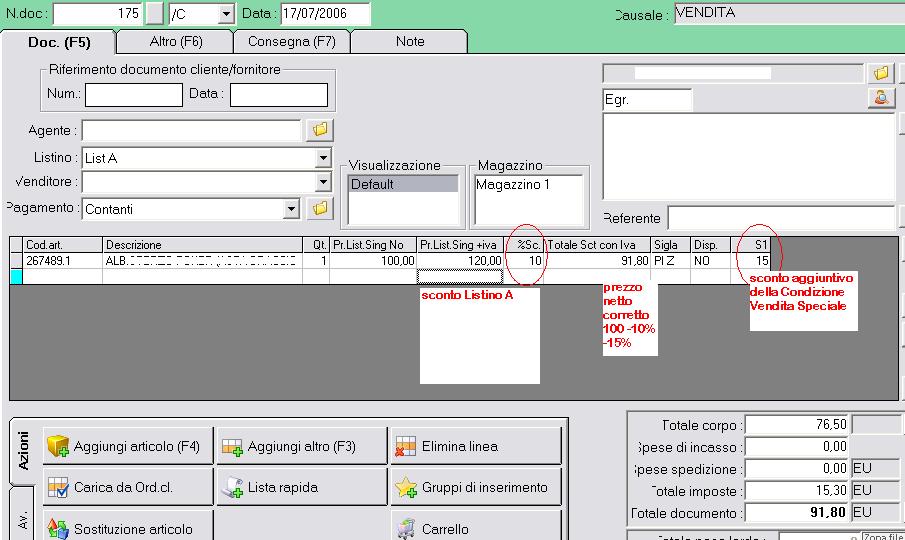Click the customer search person icon
Screen dimensions: 905x540
(881, 98)
